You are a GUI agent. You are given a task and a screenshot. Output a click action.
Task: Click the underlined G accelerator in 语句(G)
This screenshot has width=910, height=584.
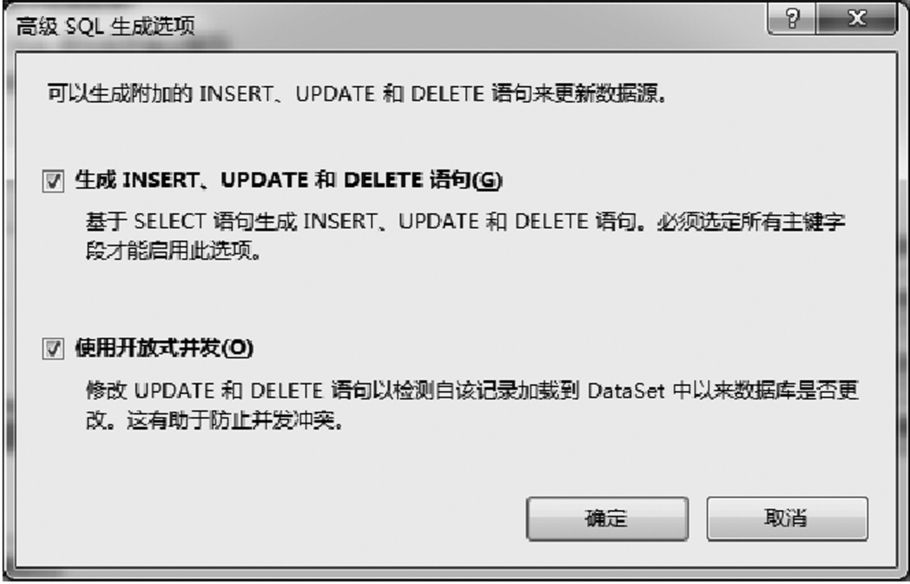pos(488,181)
